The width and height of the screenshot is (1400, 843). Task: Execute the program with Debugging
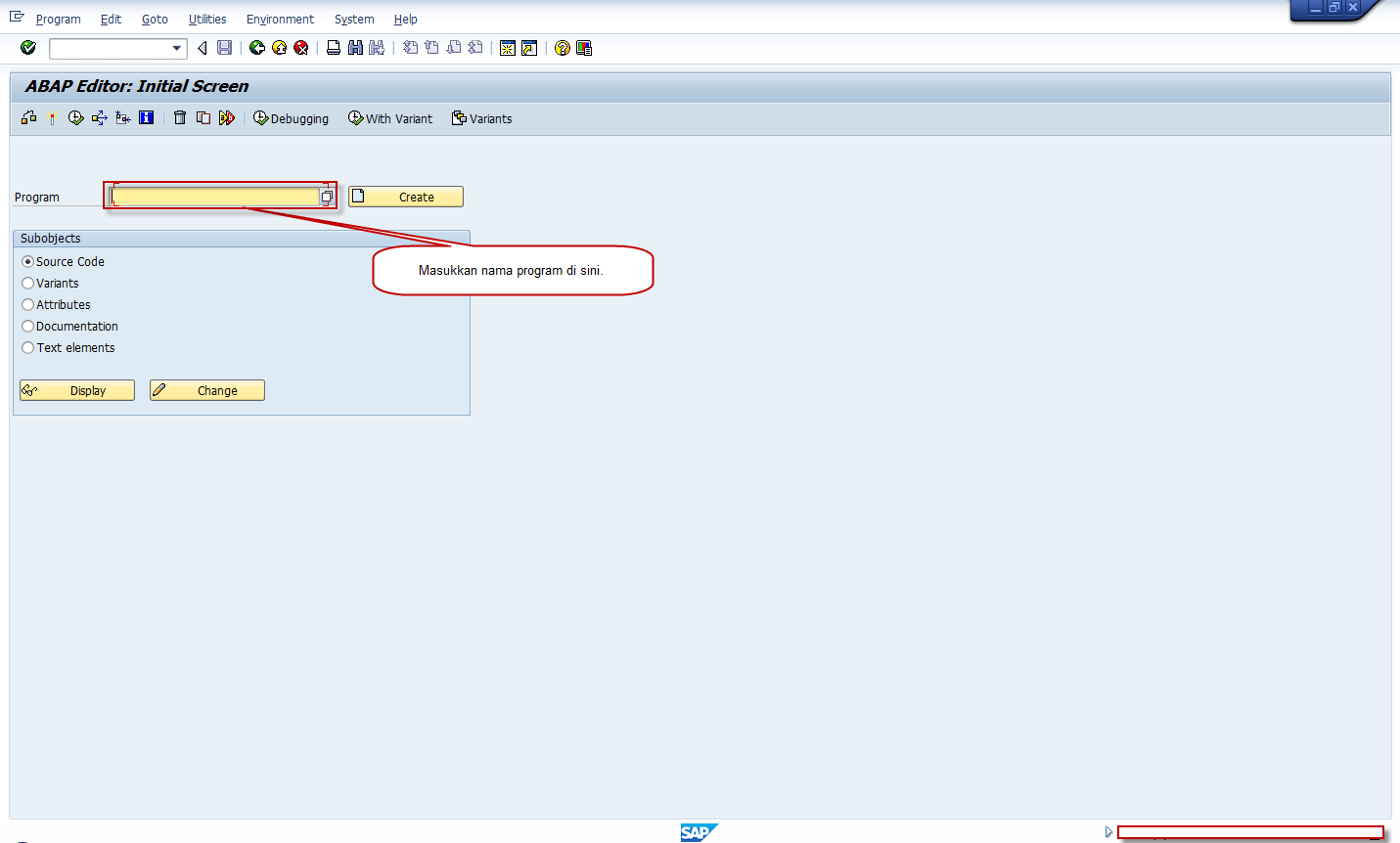tap(291, 118)
